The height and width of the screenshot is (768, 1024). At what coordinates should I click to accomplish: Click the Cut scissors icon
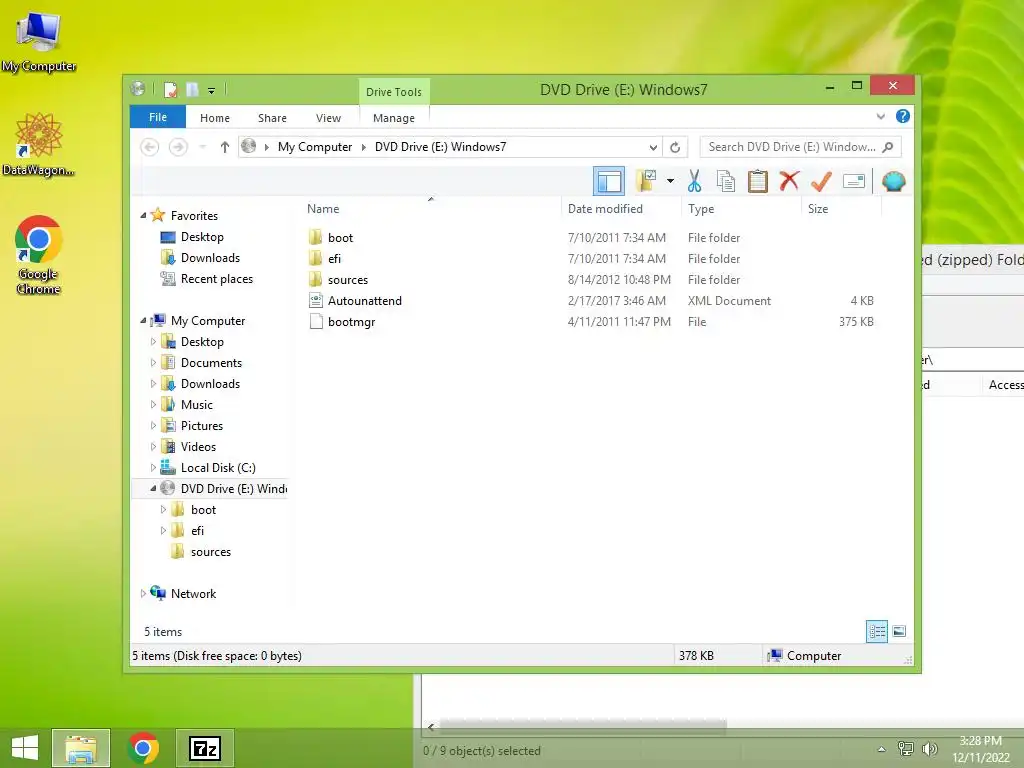[x=694, y=181]
